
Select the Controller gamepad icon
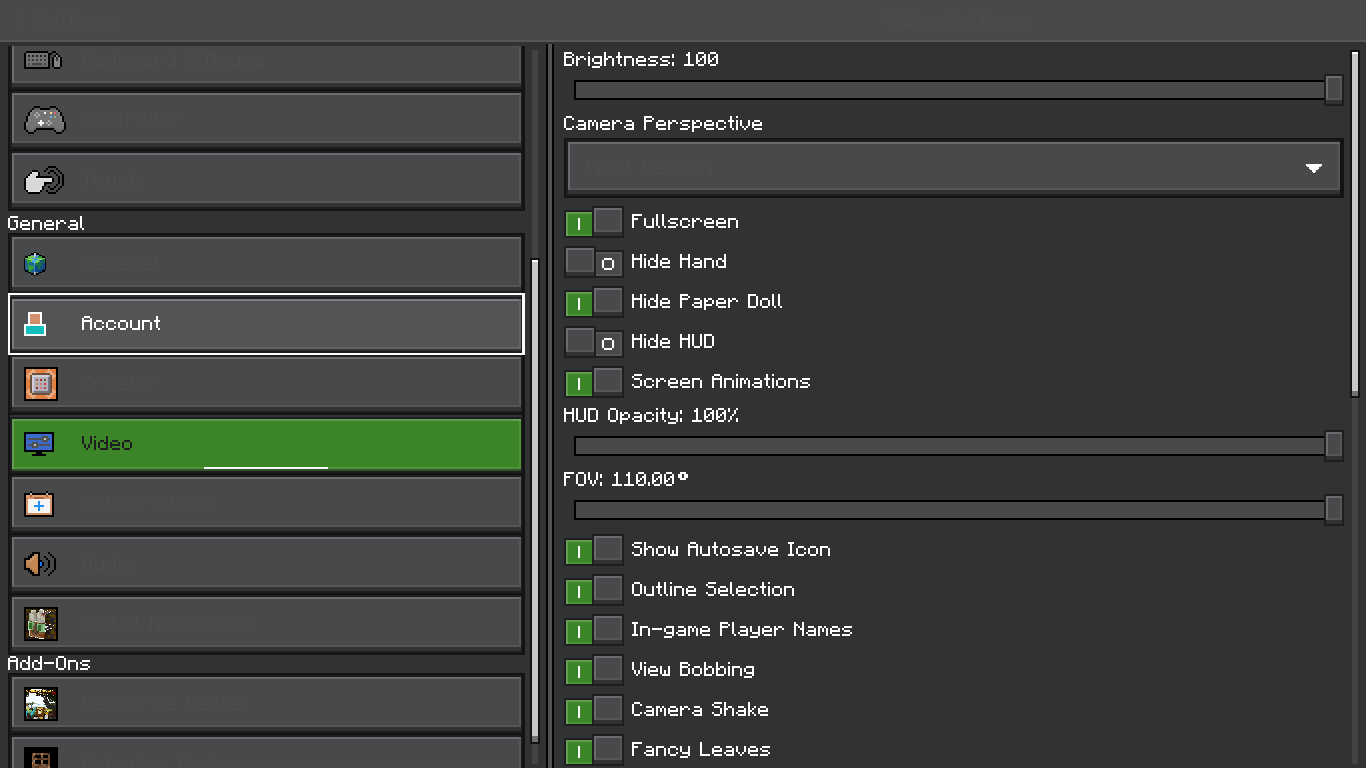tap(44, 121)
